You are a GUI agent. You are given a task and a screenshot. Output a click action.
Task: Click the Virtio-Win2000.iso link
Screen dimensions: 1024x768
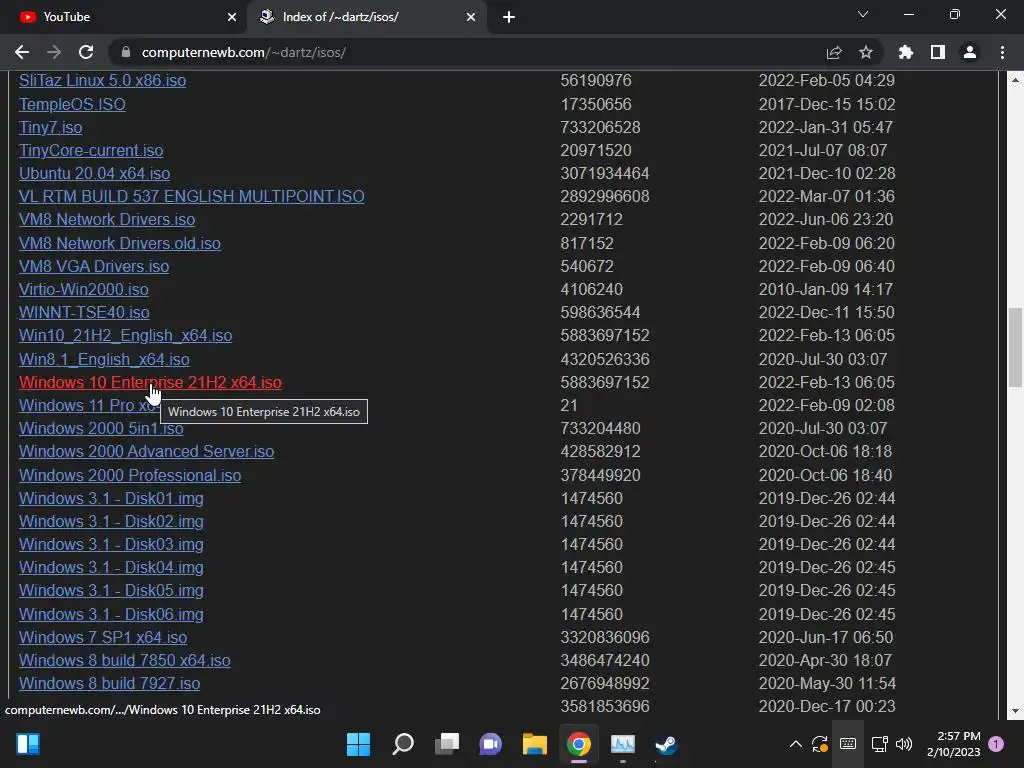click(x=84, y=289)
